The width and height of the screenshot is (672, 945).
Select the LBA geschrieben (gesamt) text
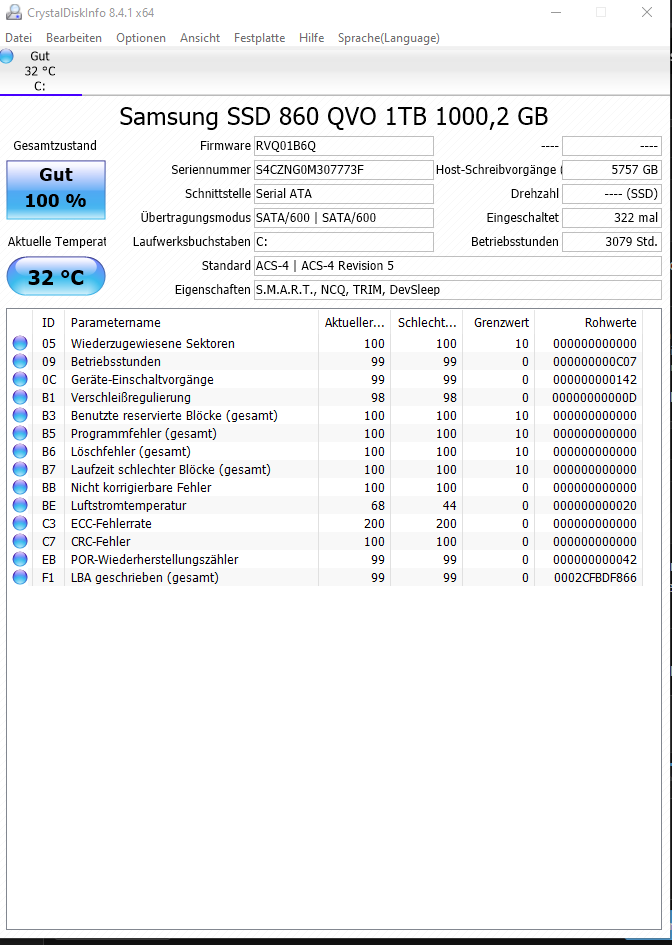click(x=145, y=577)
